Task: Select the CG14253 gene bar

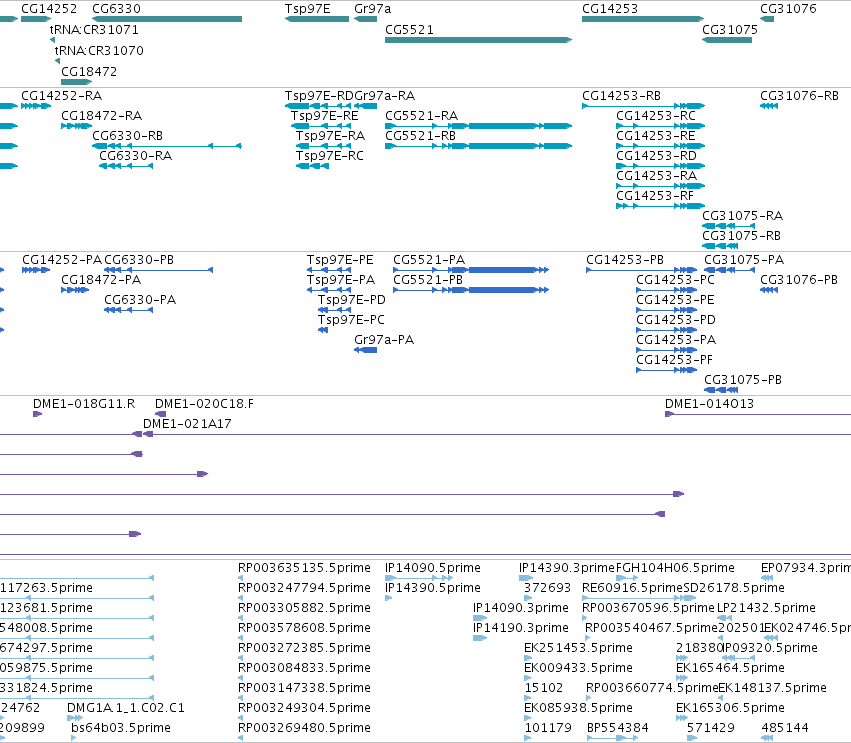Action: pos(643,19)
